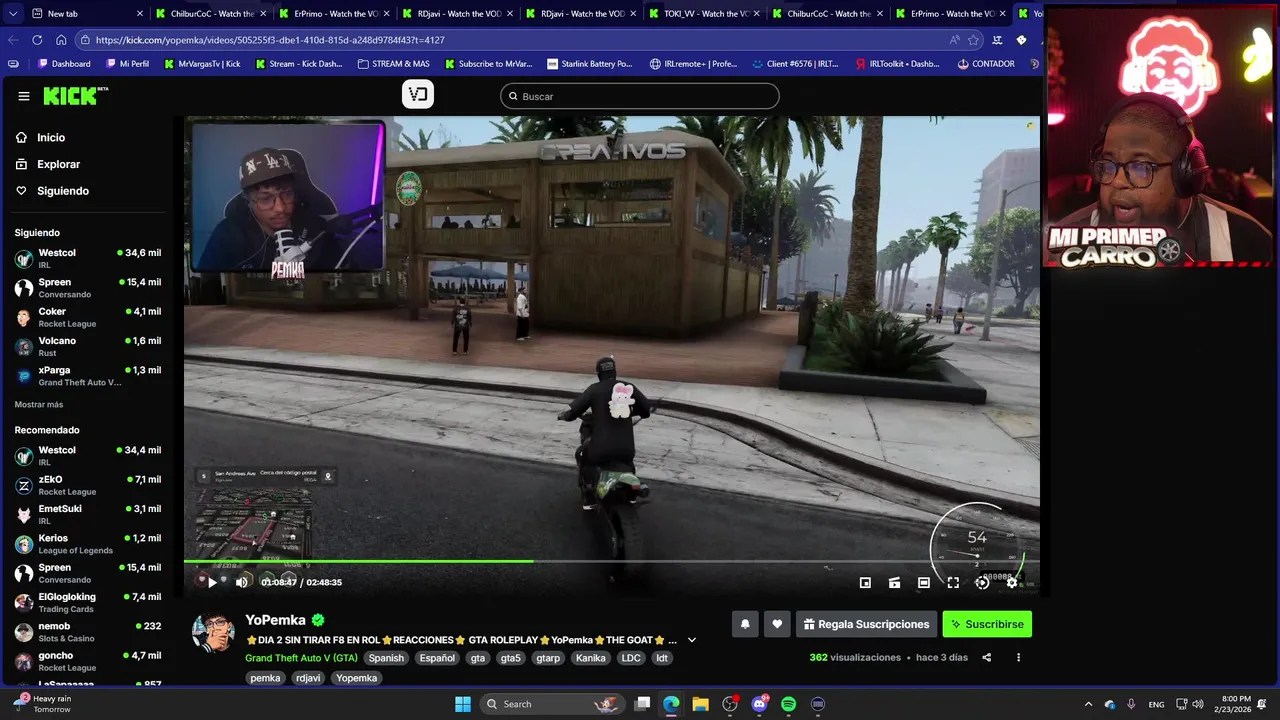Open Discord from the taskbar
1280x720 pixels.
point(759,704)
